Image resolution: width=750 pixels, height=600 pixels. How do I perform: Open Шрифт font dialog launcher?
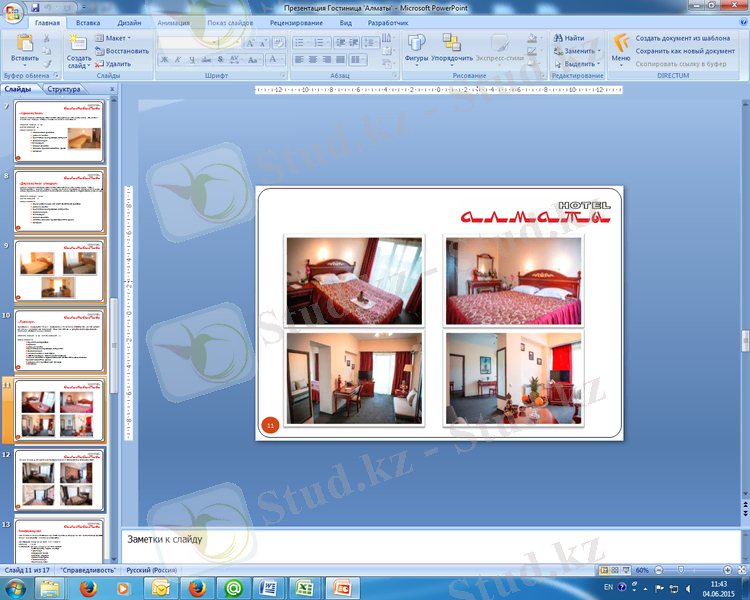pos(283,75)
